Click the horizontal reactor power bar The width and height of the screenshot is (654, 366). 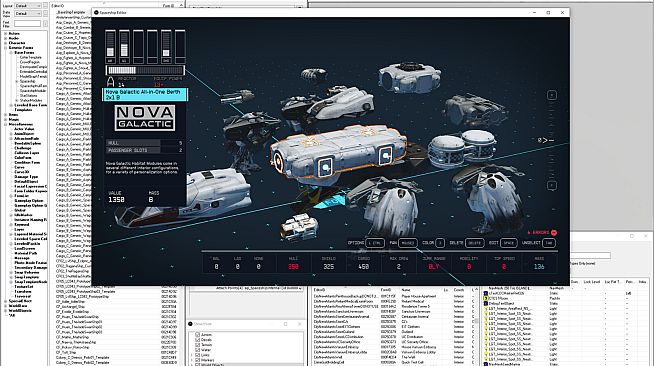145,70
